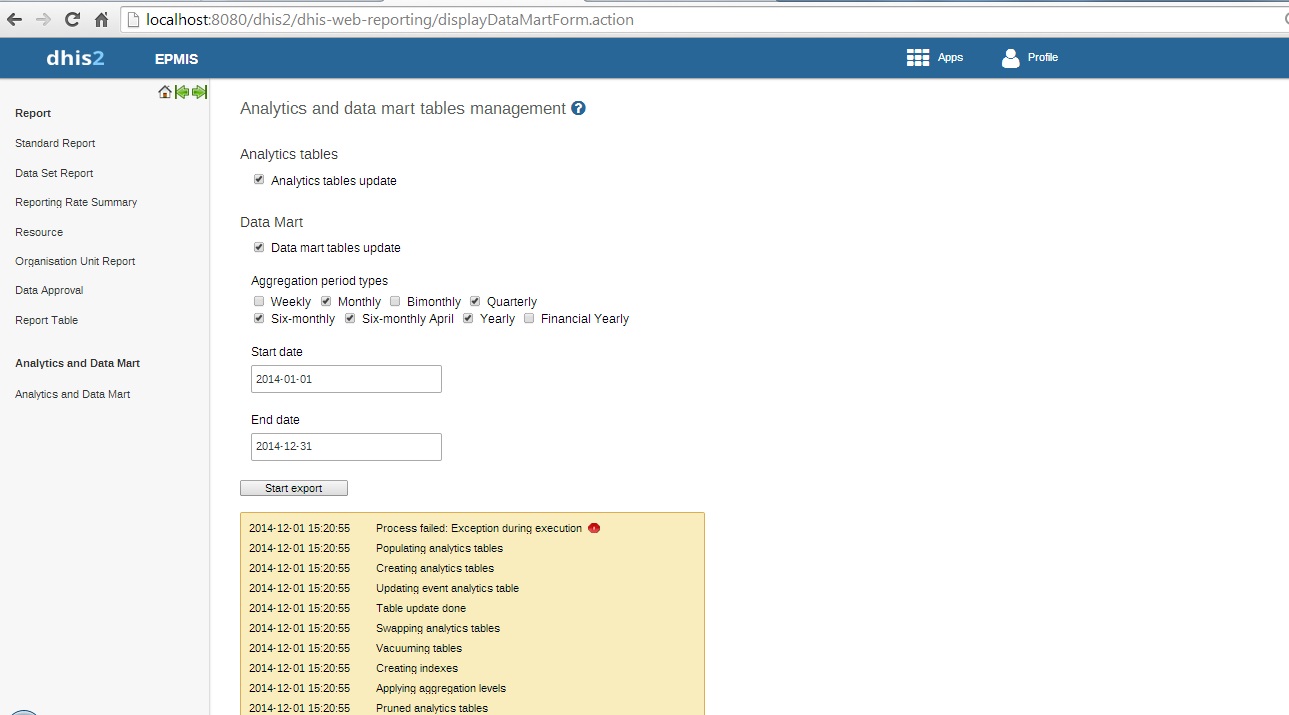Click the Profile label in header
The width and height of the screenshot is (1289, 715).
coord(1043,57)
